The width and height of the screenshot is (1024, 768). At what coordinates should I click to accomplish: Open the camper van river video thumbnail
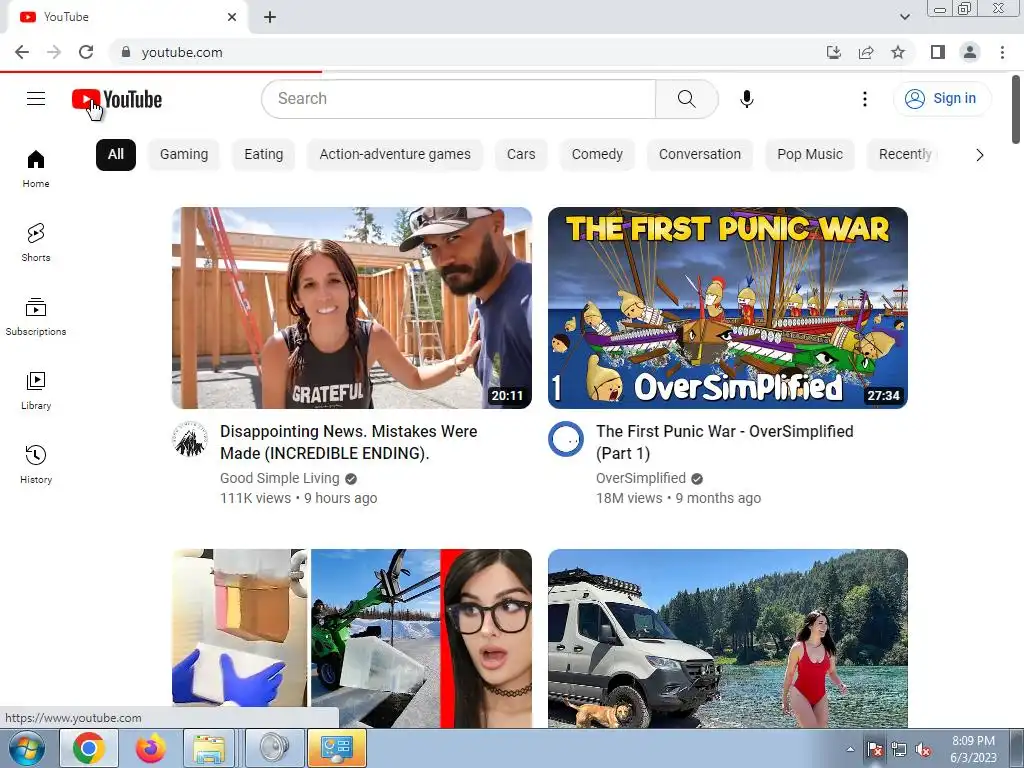pos(728,638)
